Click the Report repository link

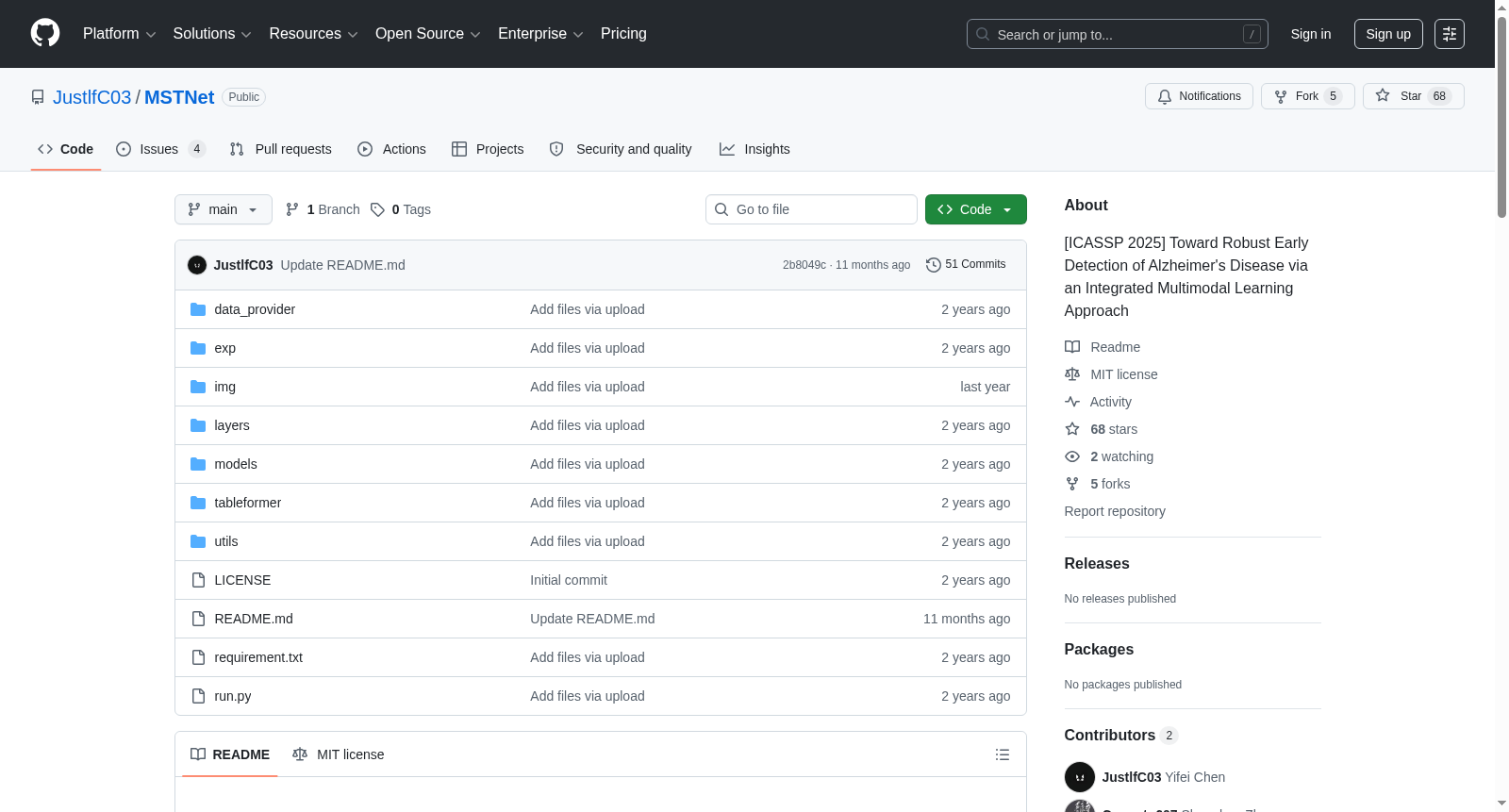click(1115, 511)
